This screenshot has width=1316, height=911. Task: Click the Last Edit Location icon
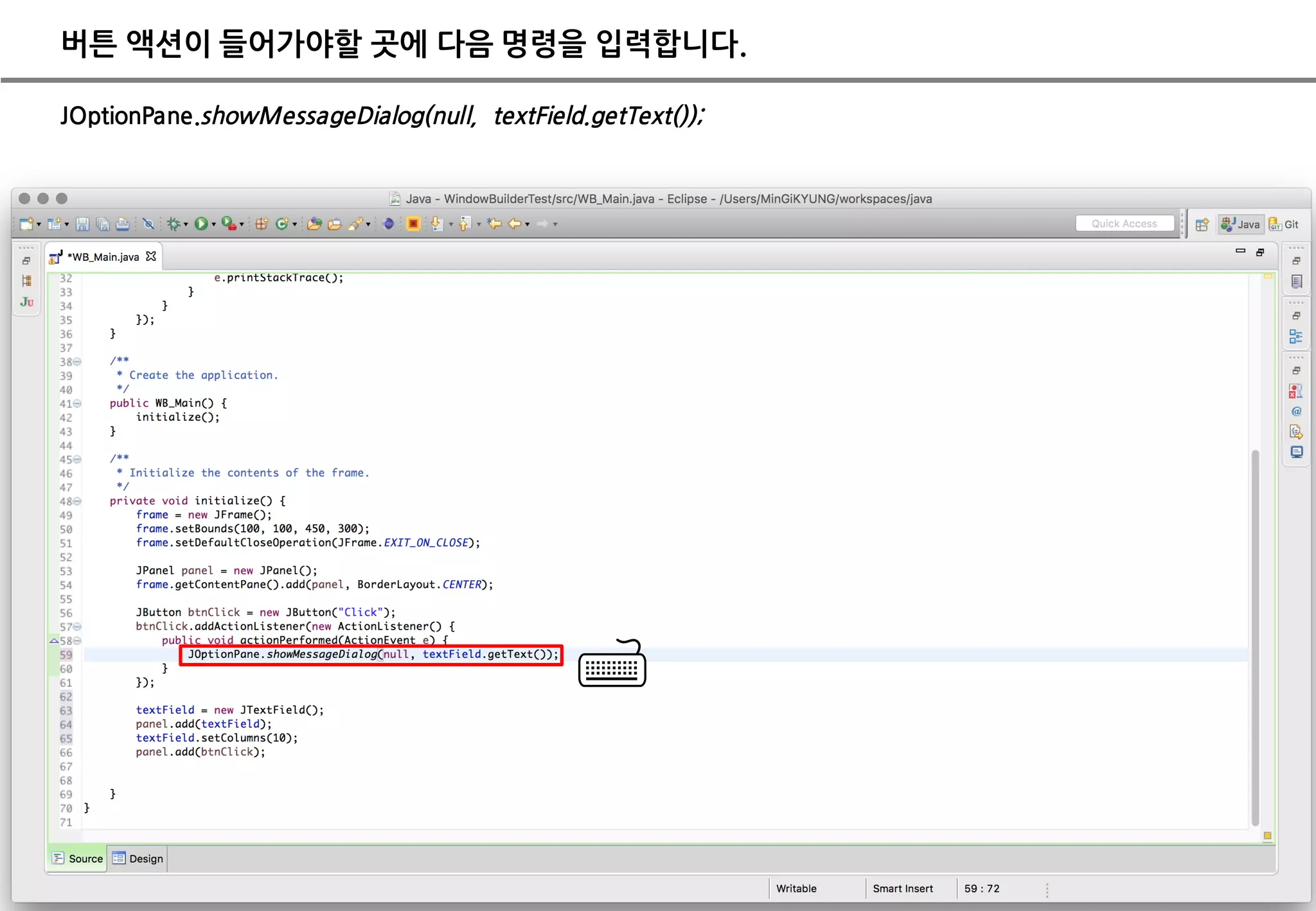point(494,224)
